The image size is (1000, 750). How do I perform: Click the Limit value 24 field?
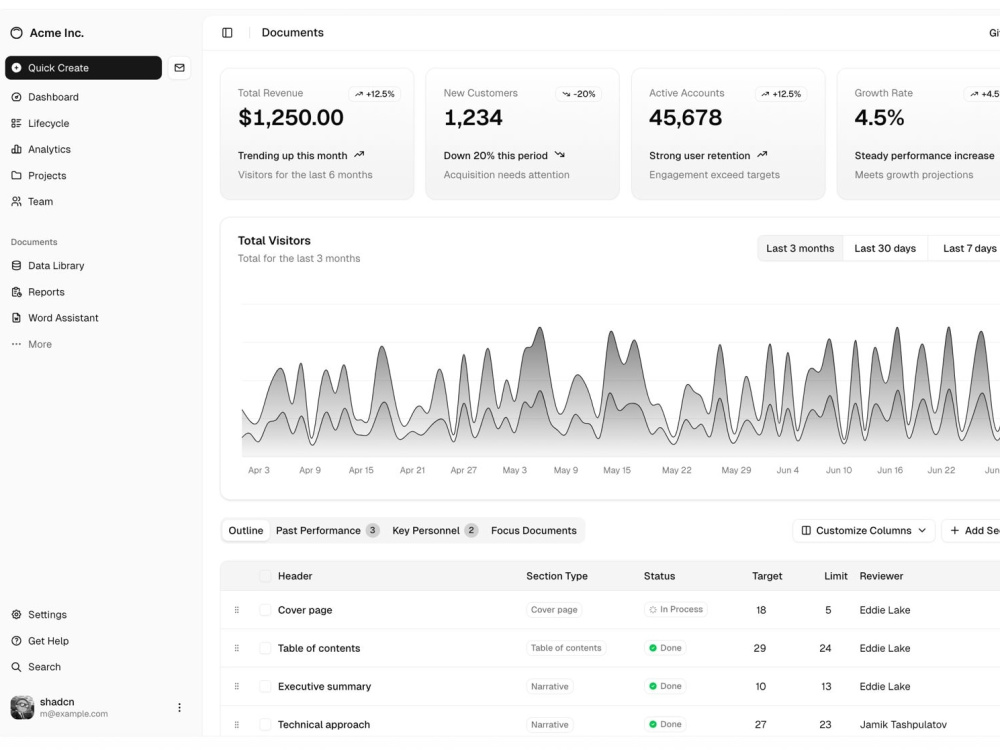pyautogui.click(x=825, y=648)
